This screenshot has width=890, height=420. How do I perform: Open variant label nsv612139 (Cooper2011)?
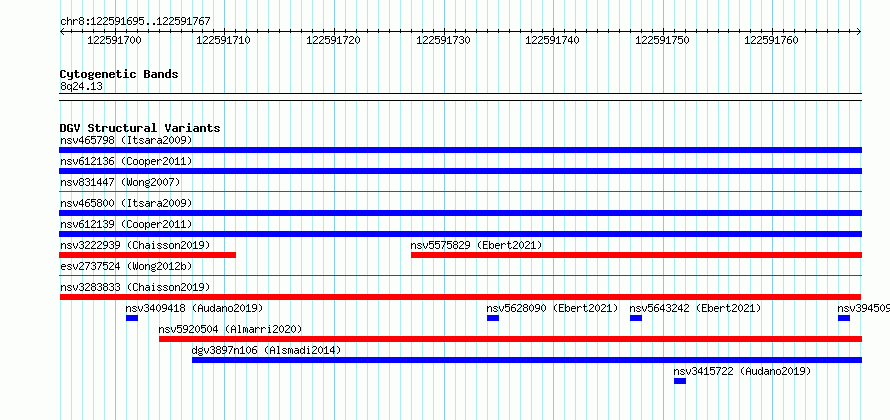[126, 224]
